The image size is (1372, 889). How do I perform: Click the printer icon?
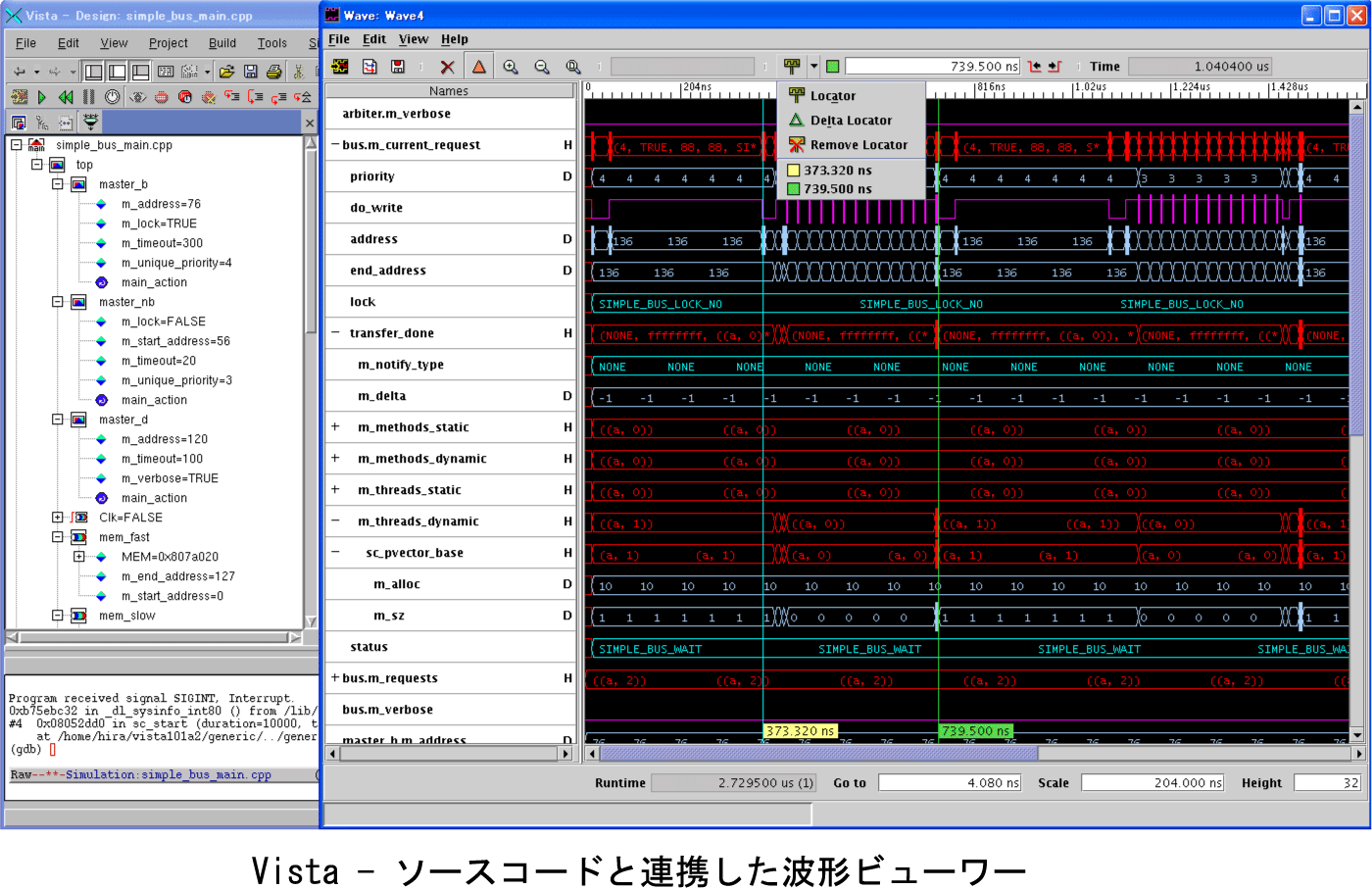pos(274,72)
